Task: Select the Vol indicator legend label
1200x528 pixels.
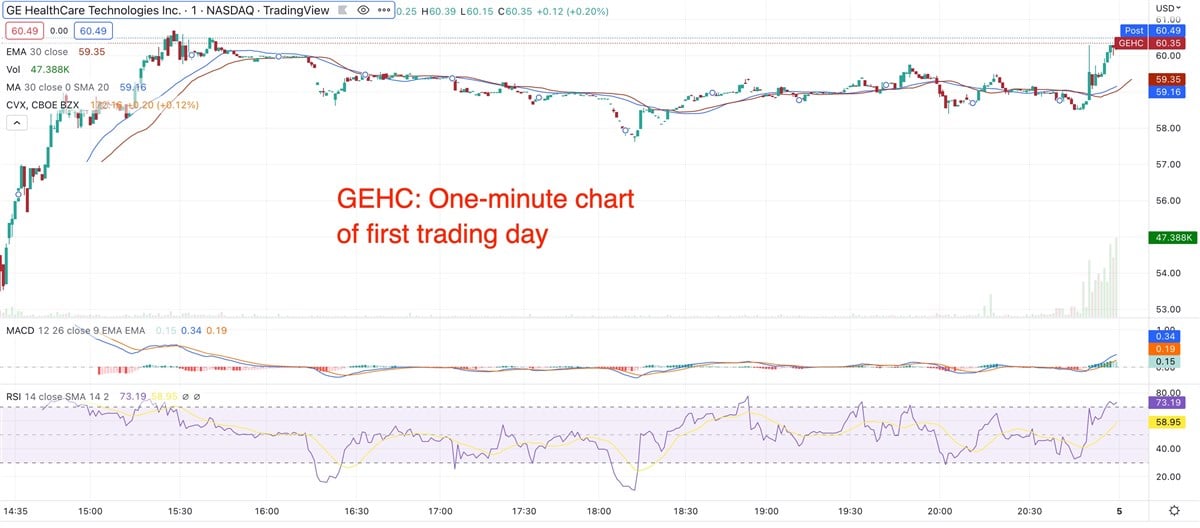Action: tap(14, 69)
